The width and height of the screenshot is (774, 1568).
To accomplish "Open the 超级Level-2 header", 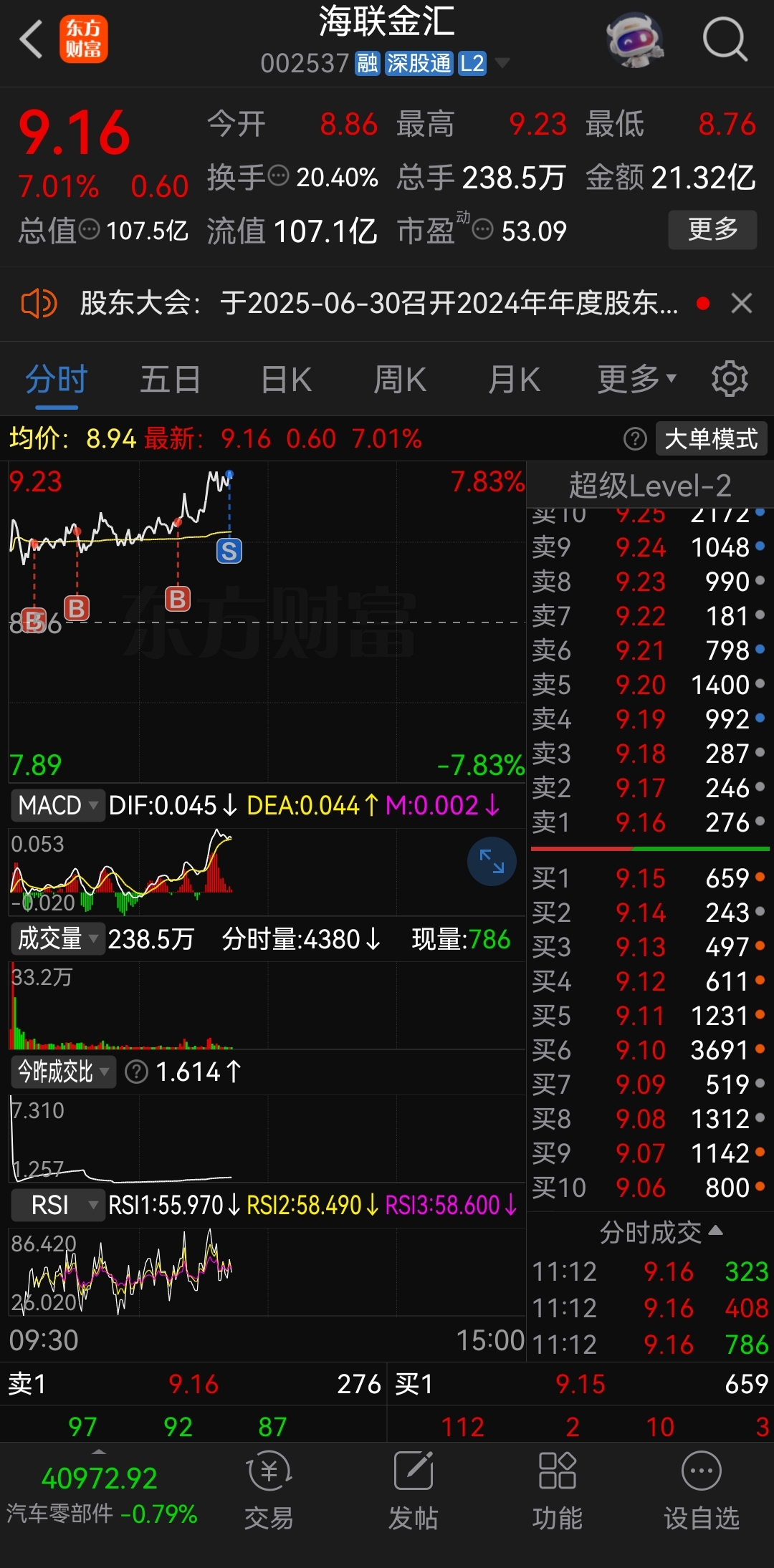I will 650,486.
